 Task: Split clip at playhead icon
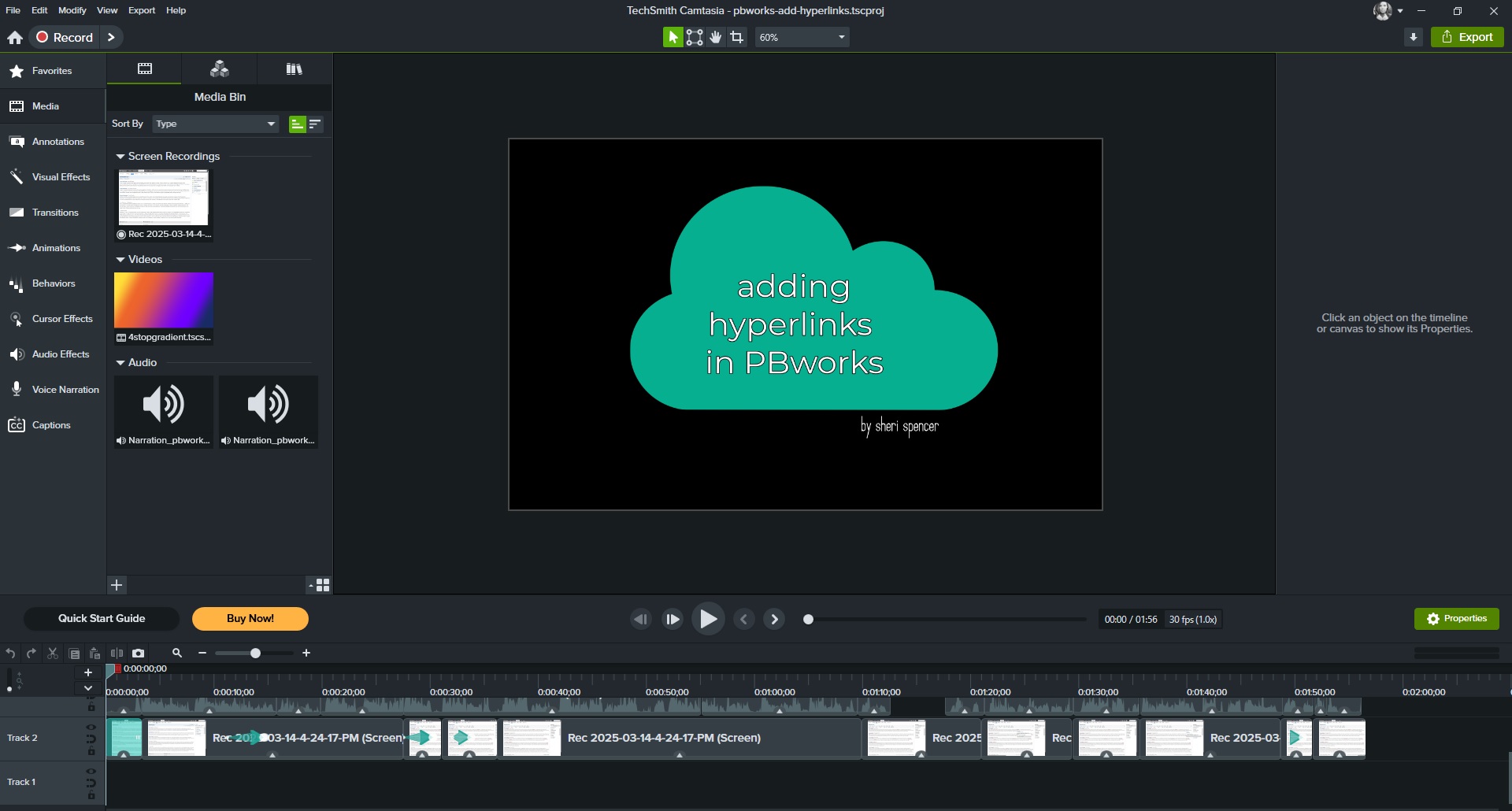click(117, 654)
